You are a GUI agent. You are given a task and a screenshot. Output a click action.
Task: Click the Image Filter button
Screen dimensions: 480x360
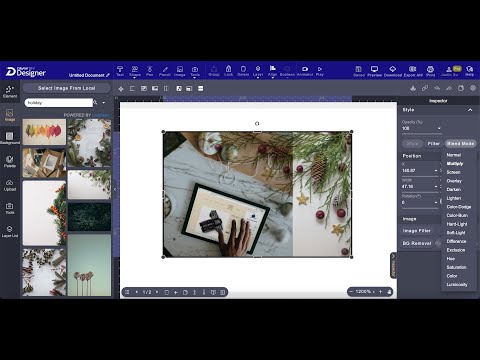tap(417, 231)
